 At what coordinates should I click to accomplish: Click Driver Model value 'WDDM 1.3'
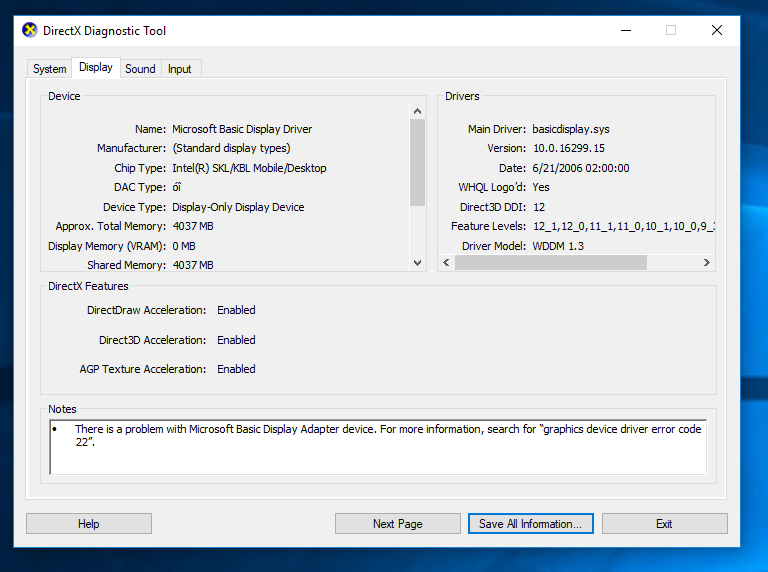[558, 246]
